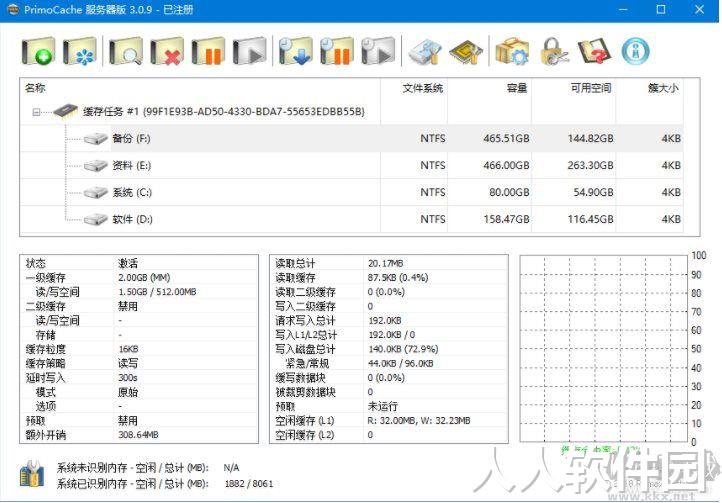Click the 465.51GB capacity cell
The width and height of the screenshot is (722, 503).
click(x=506, y=138)
